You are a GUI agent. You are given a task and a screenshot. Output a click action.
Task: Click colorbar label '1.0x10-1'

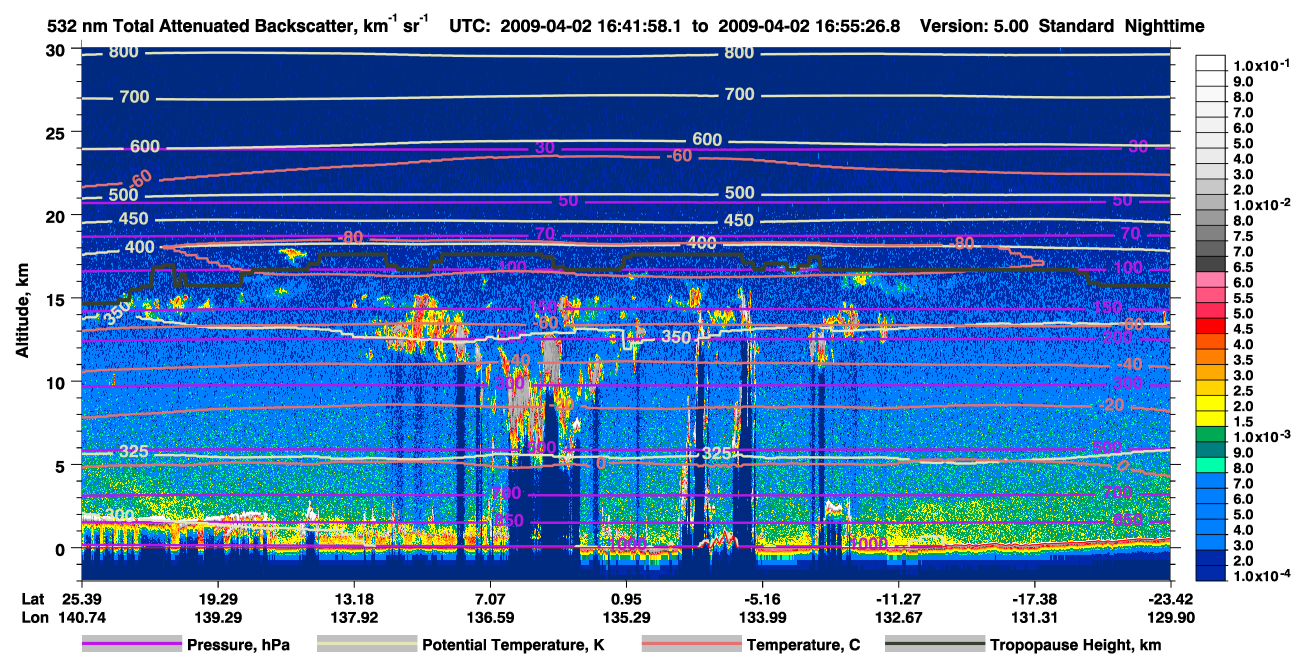[x=1262, y=65]
